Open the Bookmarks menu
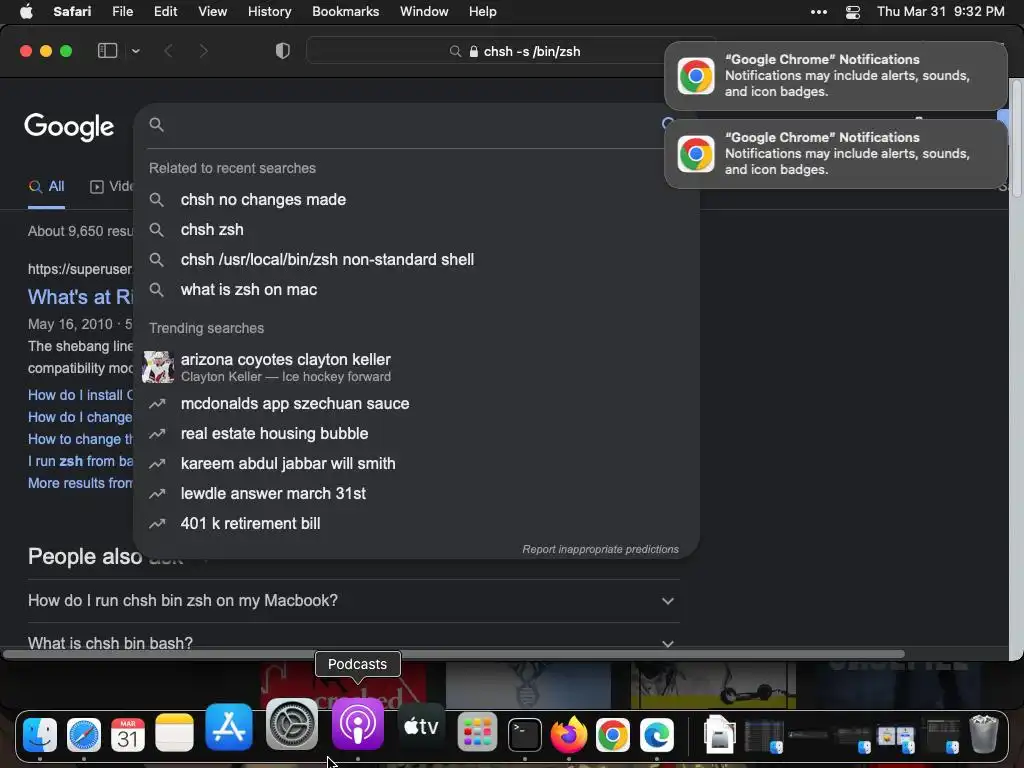1024x768 pixels. 345,12
